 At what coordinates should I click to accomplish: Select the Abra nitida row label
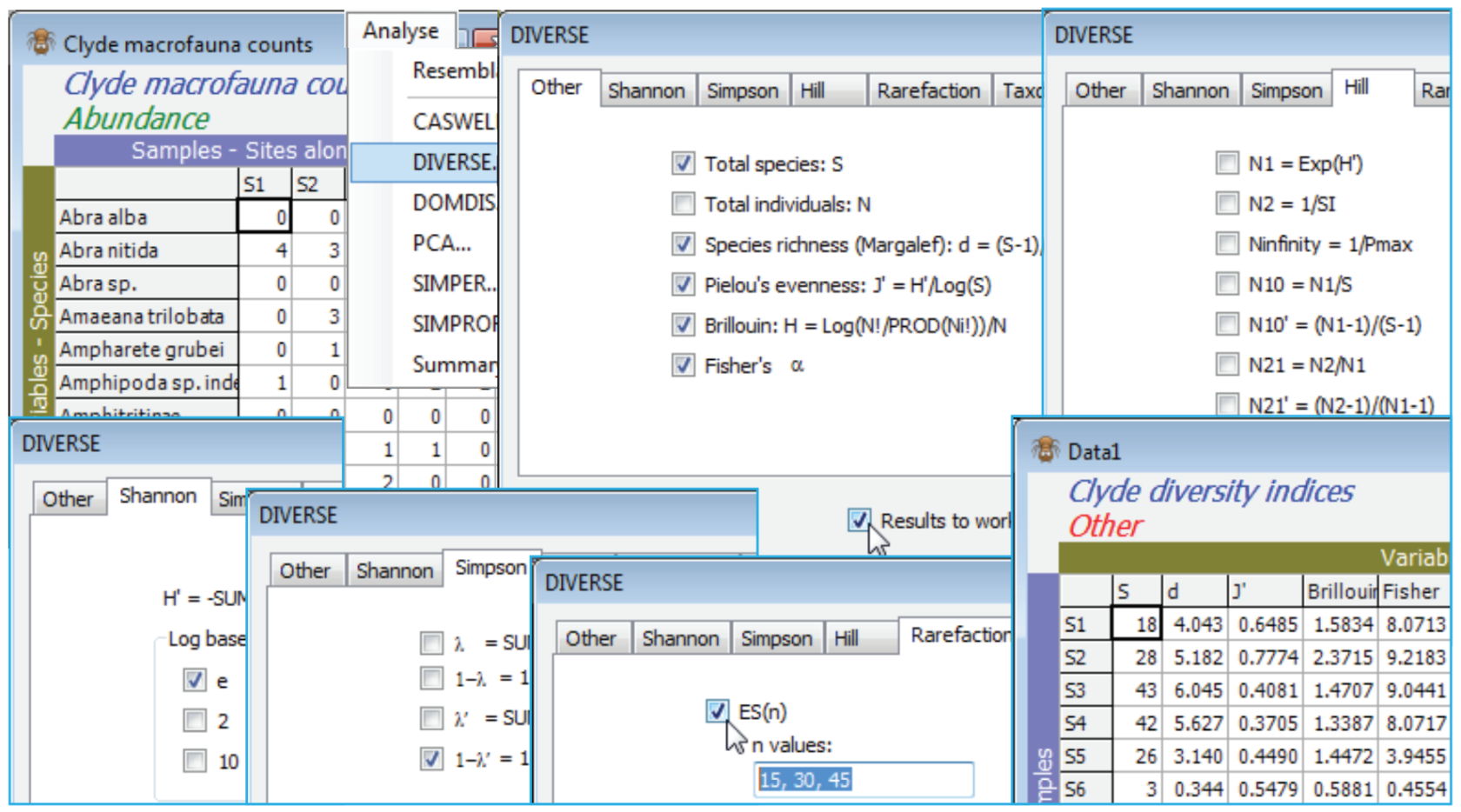(146, 250)
